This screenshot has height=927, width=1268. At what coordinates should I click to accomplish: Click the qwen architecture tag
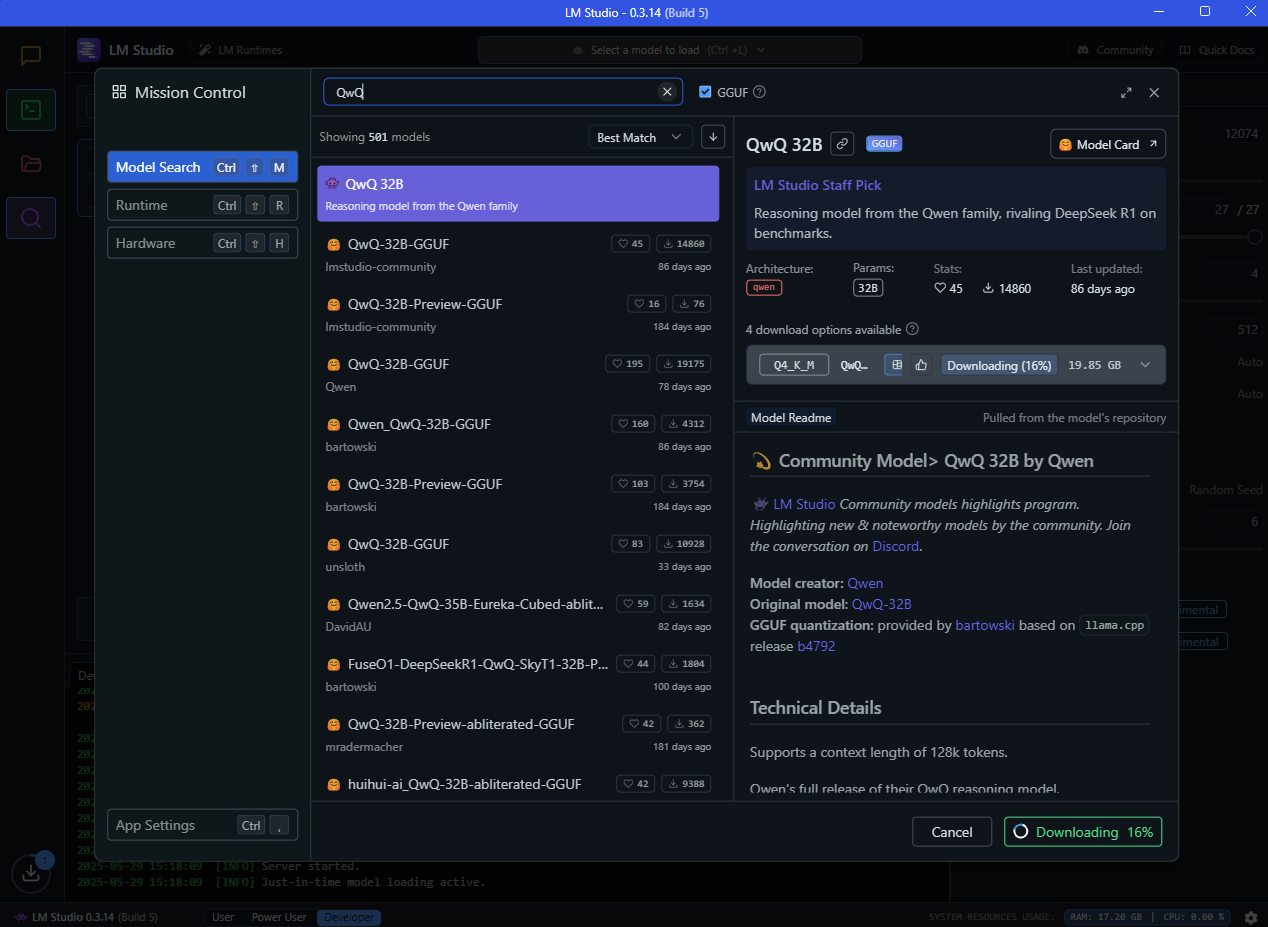click(764, 287)
